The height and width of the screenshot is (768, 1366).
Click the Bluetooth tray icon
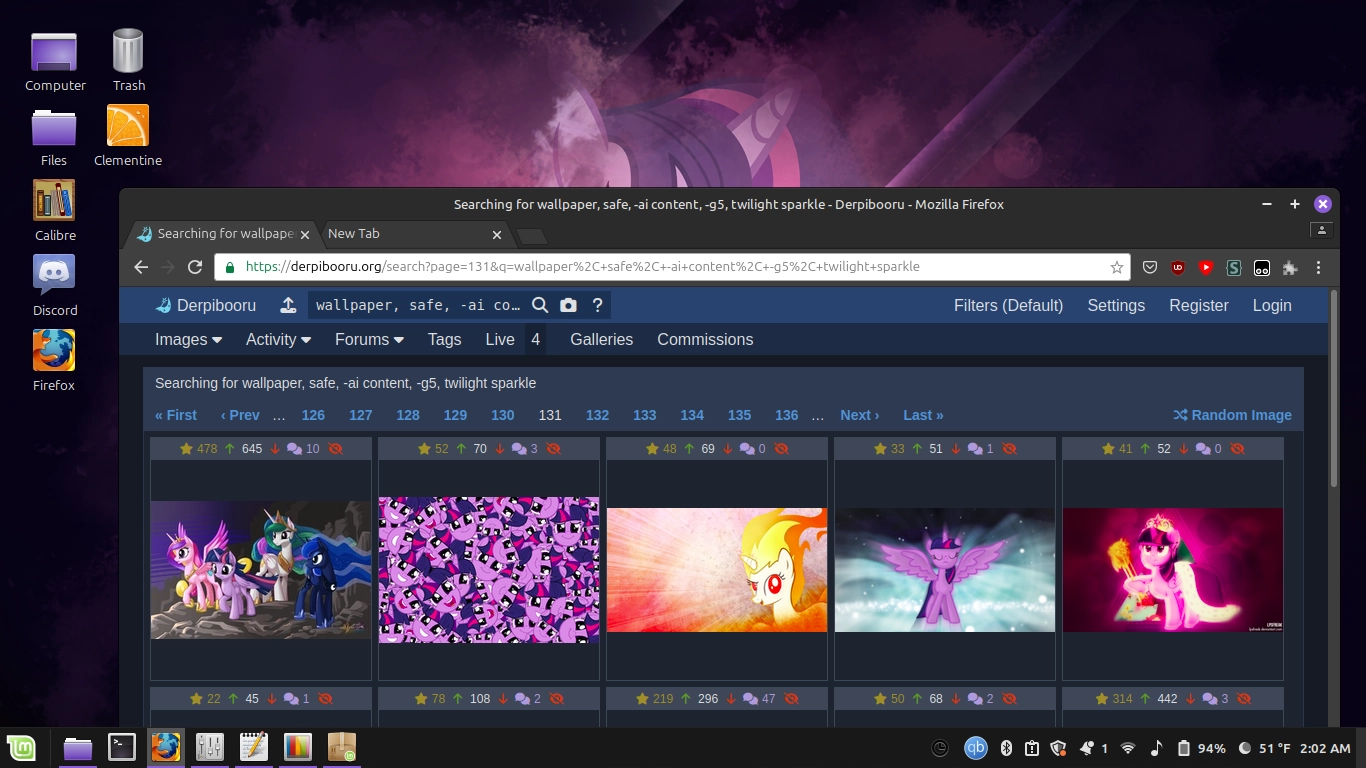1007,748
